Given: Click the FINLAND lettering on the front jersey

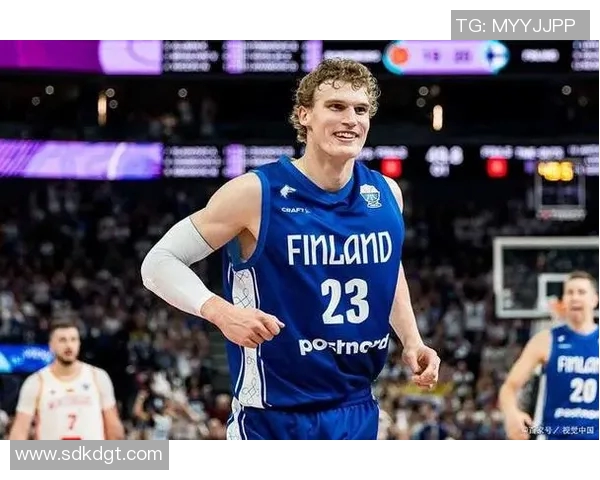Looking at the screenshot, I should click(x=339, y=248).
